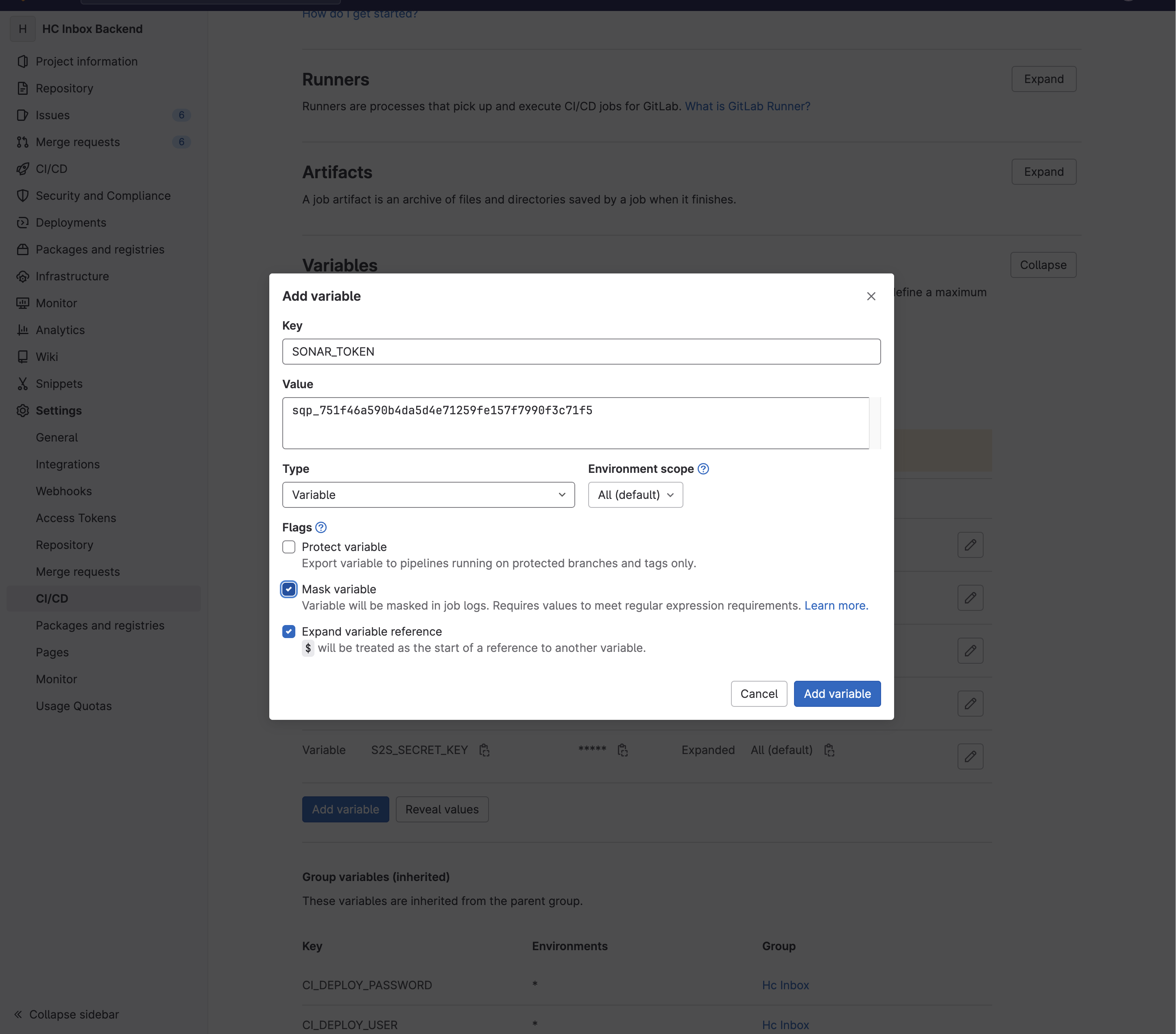Click Add variable button below variables table

click(x=346, y=810)
